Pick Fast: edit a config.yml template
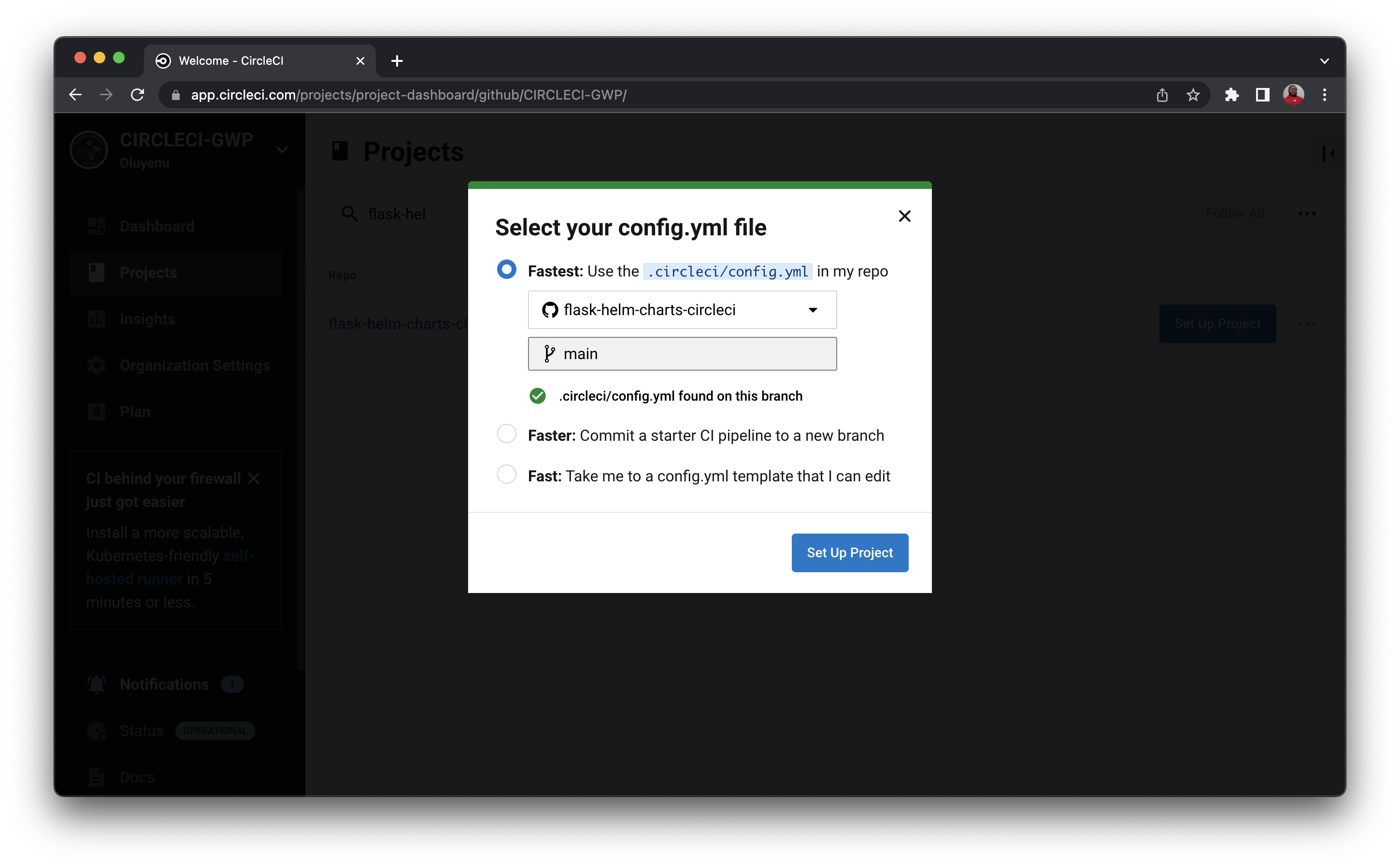Image resolution: width=1400 pixels, height=868 pixels. (506, 474)
